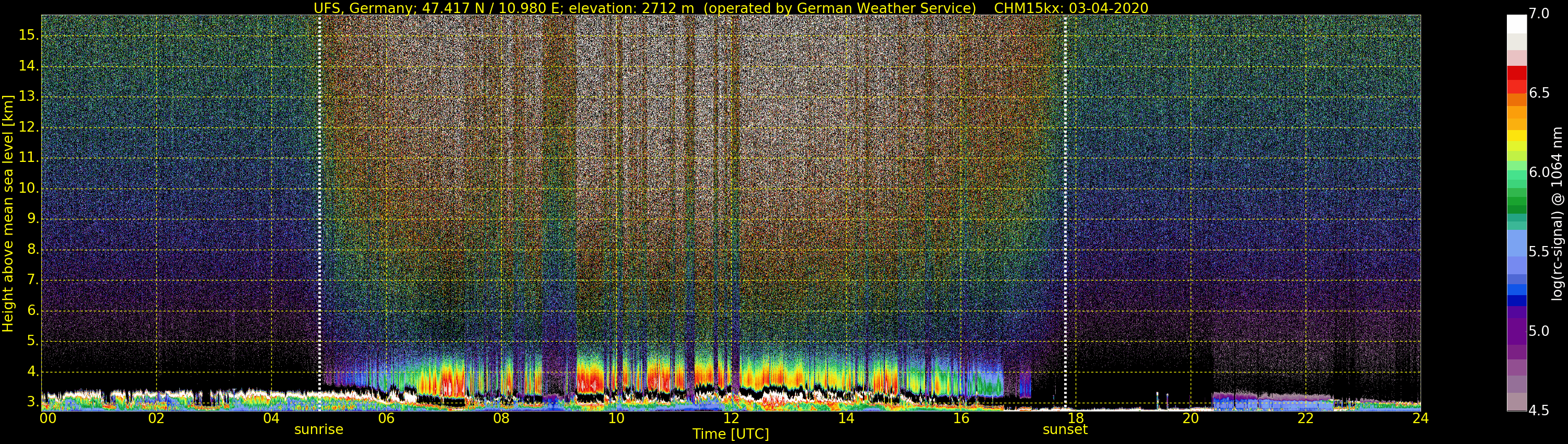
Task: Click the purple swatch beside colorbar value 5.0
Action: 1516,332
